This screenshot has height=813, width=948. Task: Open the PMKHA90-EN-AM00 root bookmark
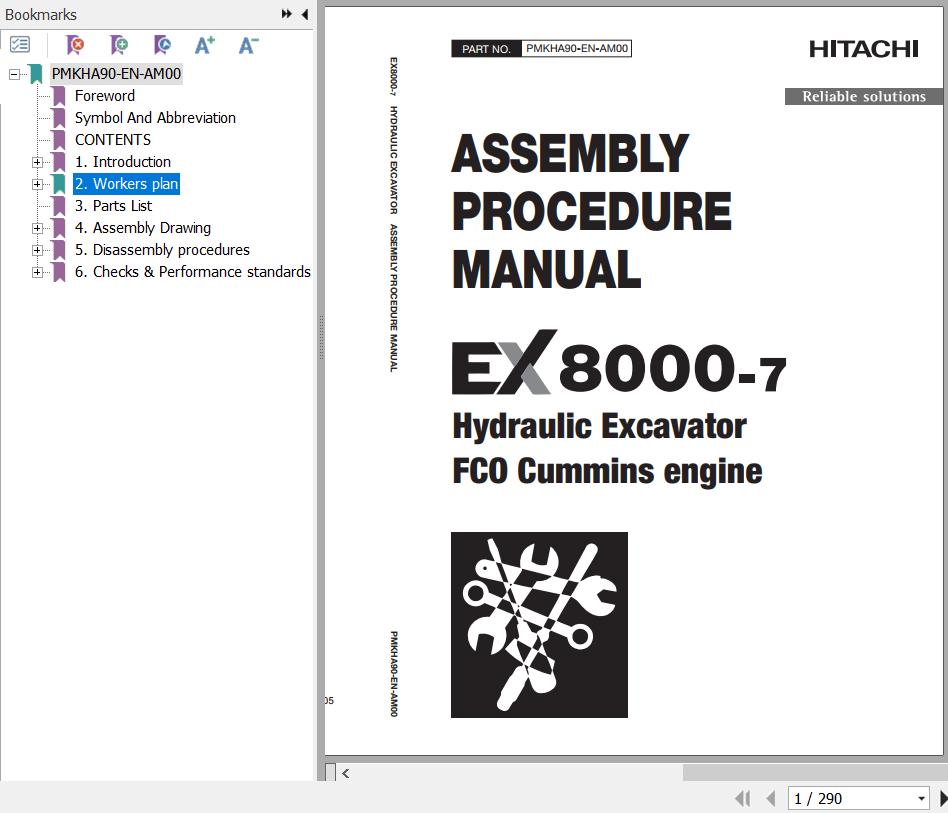(x=116, y=74)
